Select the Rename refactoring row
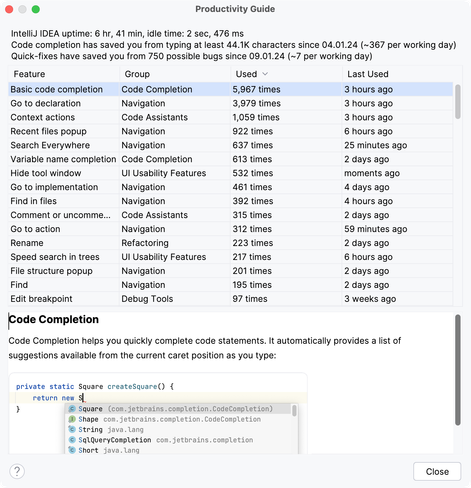471x488 pixels. click(x=230, y=243)
